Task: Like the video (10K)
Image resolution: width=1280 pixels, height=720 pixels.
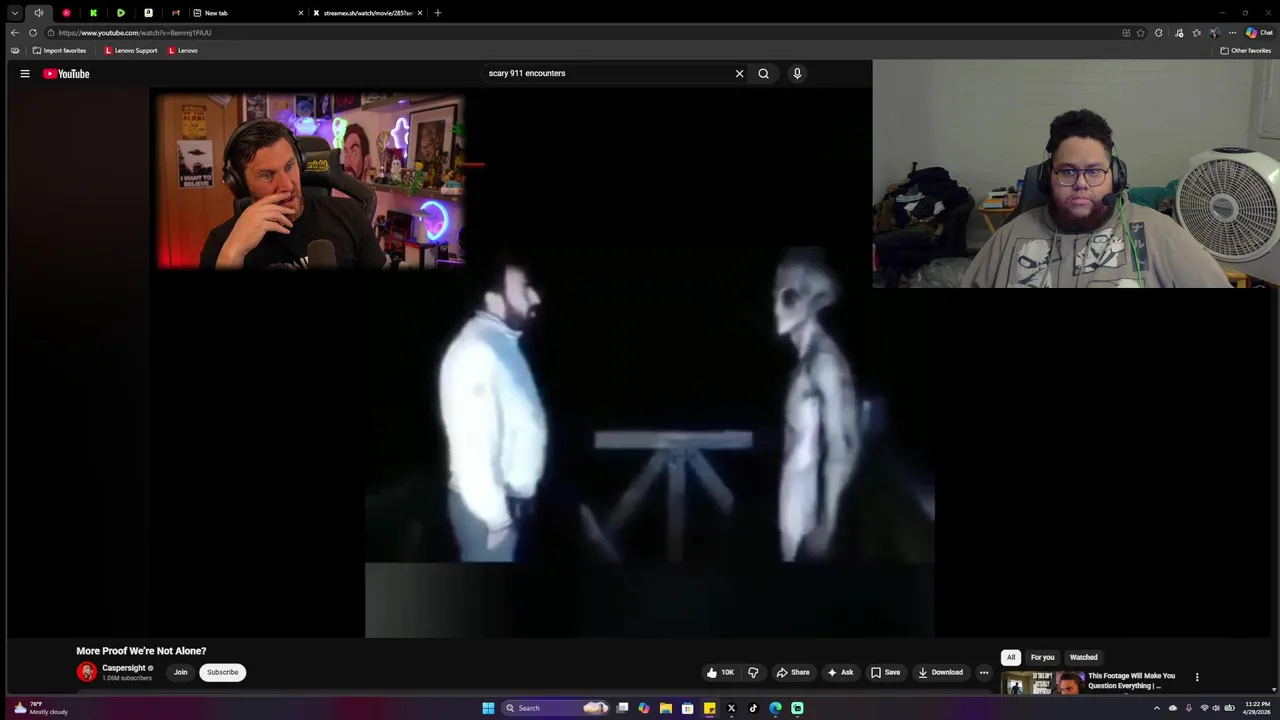Action: (x=720, y=672)
